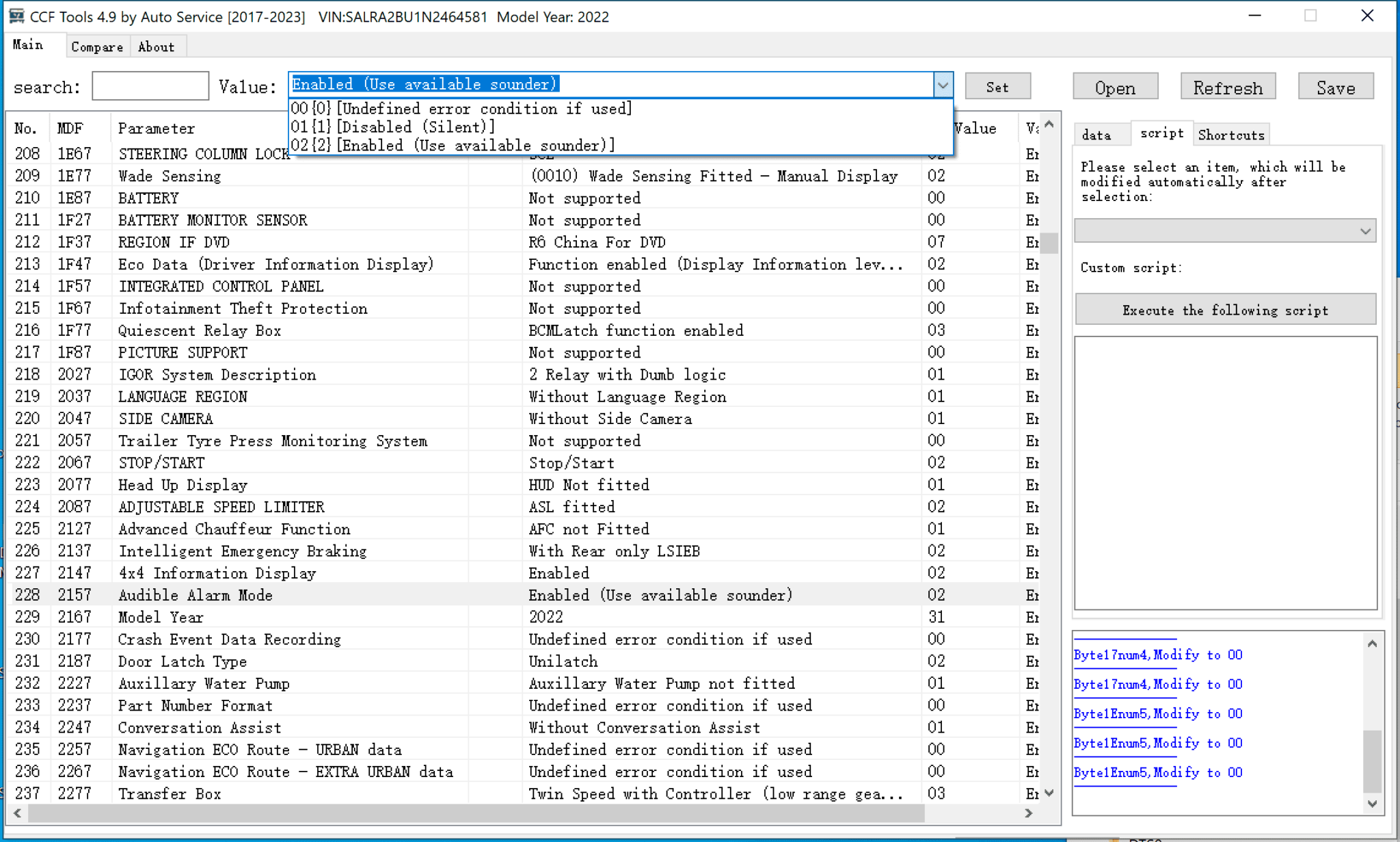The height and width of the screenshot is (842, 1400).
Task: Open the Shortcuts tab
Action: point(1230,135)
